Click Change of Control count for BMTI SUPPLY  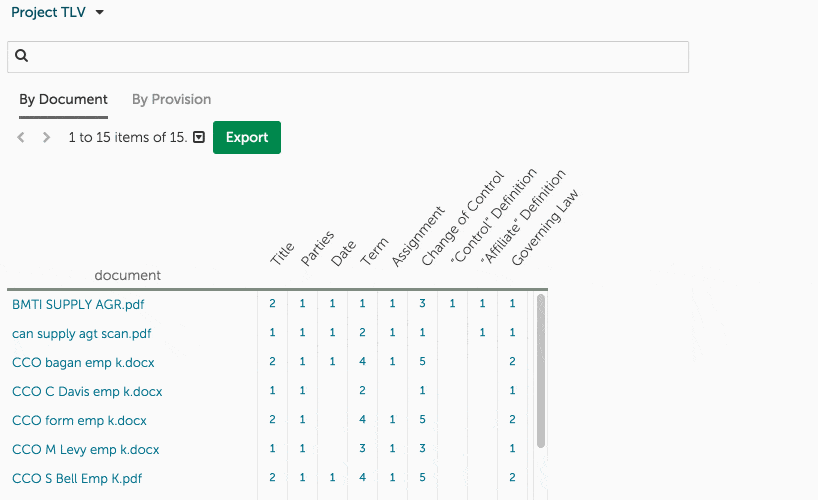[423, 303]
